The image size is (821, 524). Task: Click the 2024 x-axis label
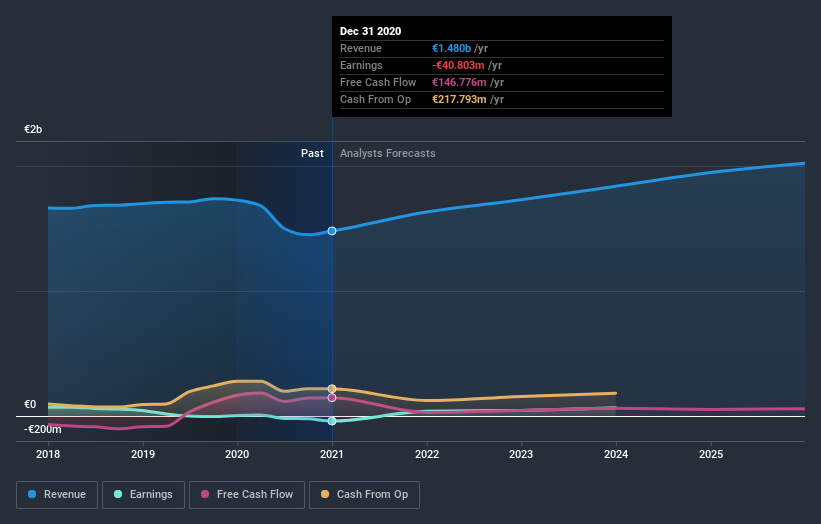pos(616,454)
